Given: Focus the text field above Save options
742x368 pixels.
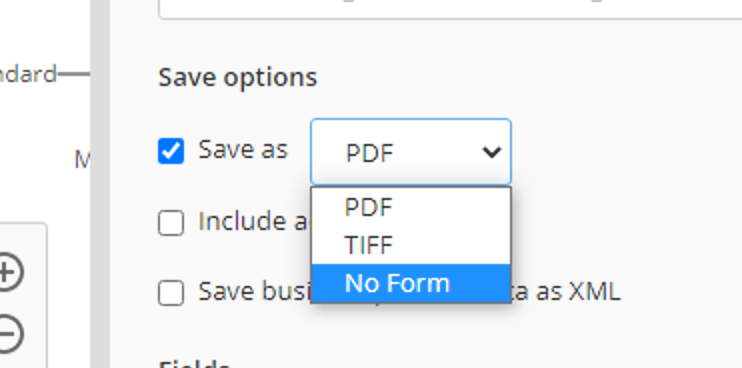Looking at the screenshot, I should 450,9.
